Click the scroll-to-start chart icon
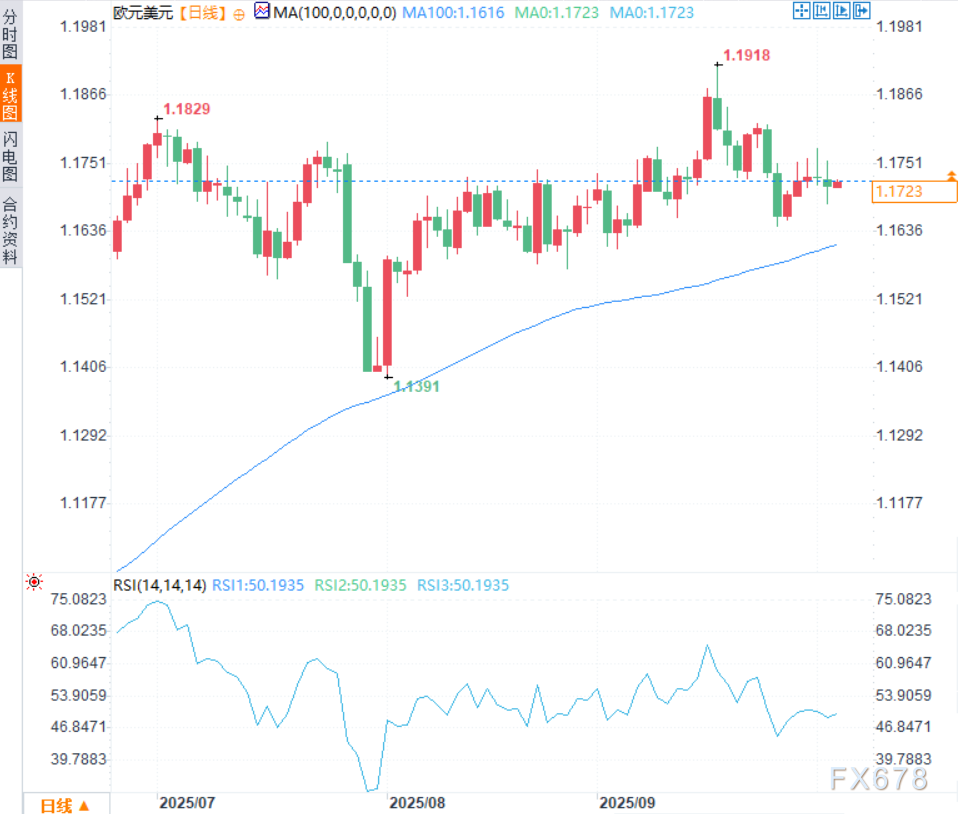 click(821, 11)
